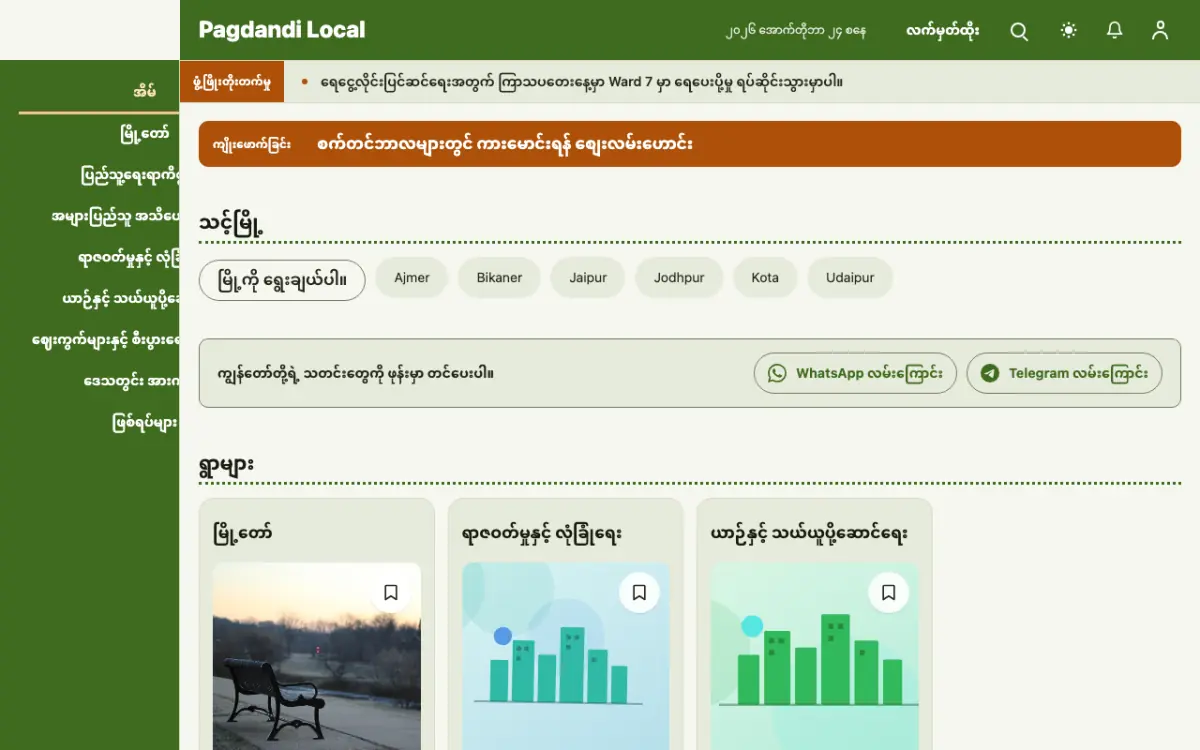Click the မြို့တော် card heading
1200x750 pixels.
tap(243, 534)
